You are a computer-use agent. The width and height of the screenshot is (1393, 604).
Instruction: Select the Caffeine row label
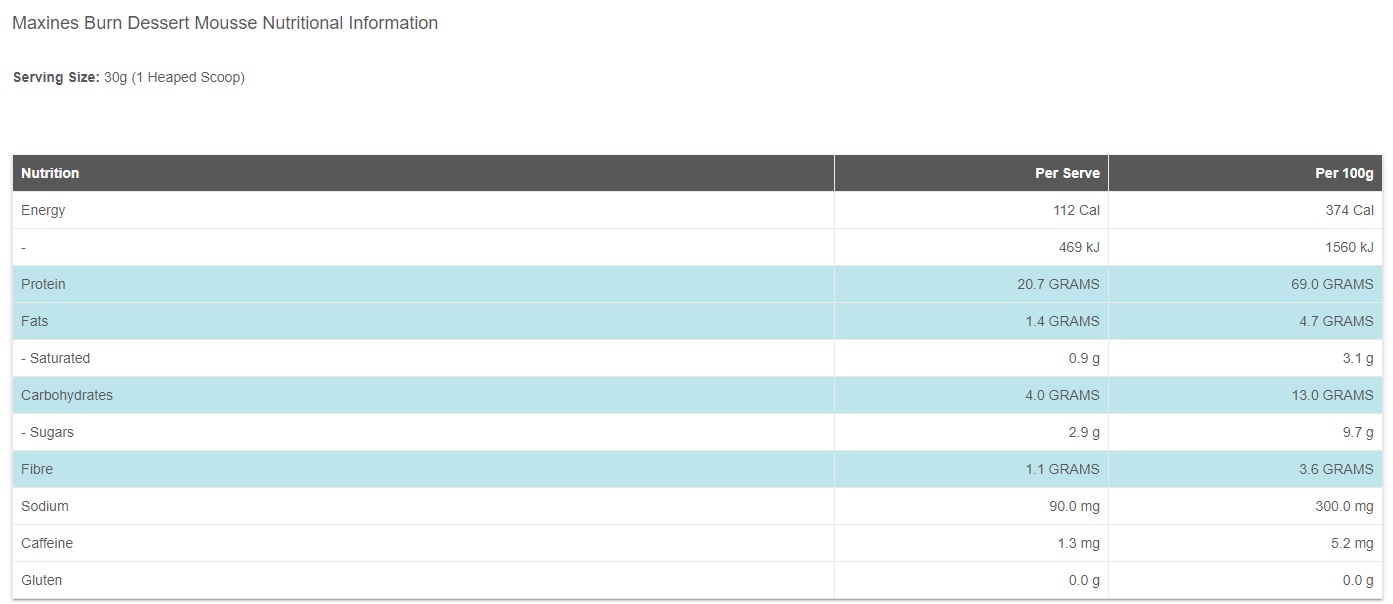47,543
